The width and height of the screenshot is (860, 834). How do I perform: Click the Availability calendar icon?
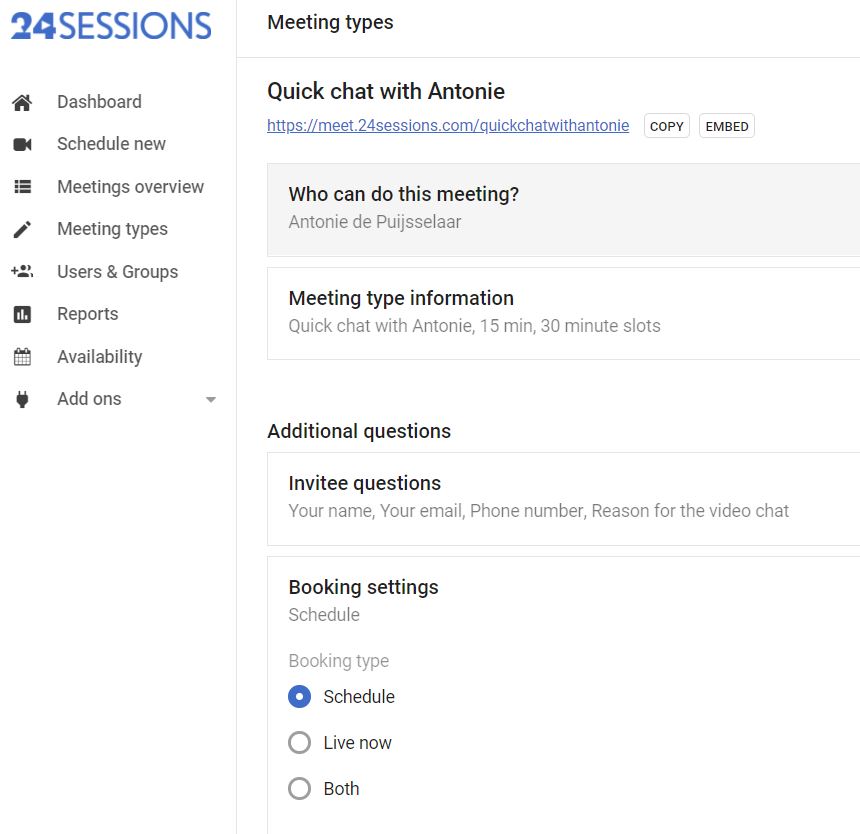pyautogui.click(x=22, y=357)
